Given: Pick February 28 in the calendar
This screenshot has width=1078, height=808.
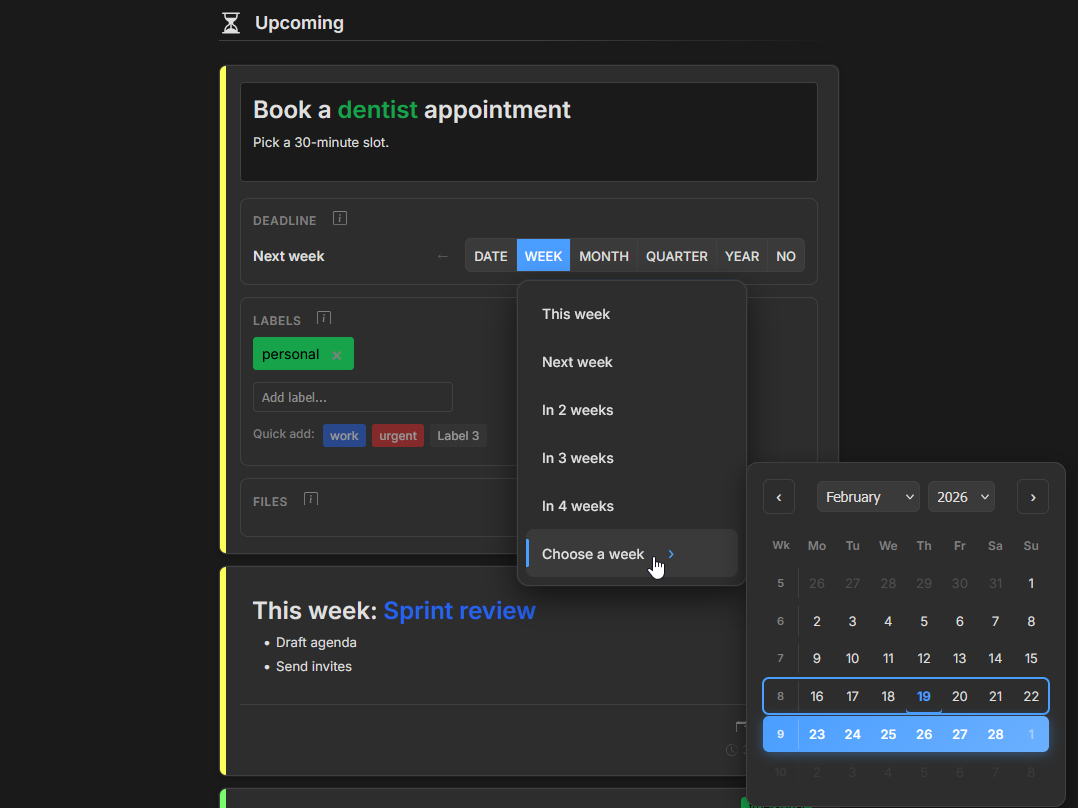Looking at the screenshot, I should point(996,734).
